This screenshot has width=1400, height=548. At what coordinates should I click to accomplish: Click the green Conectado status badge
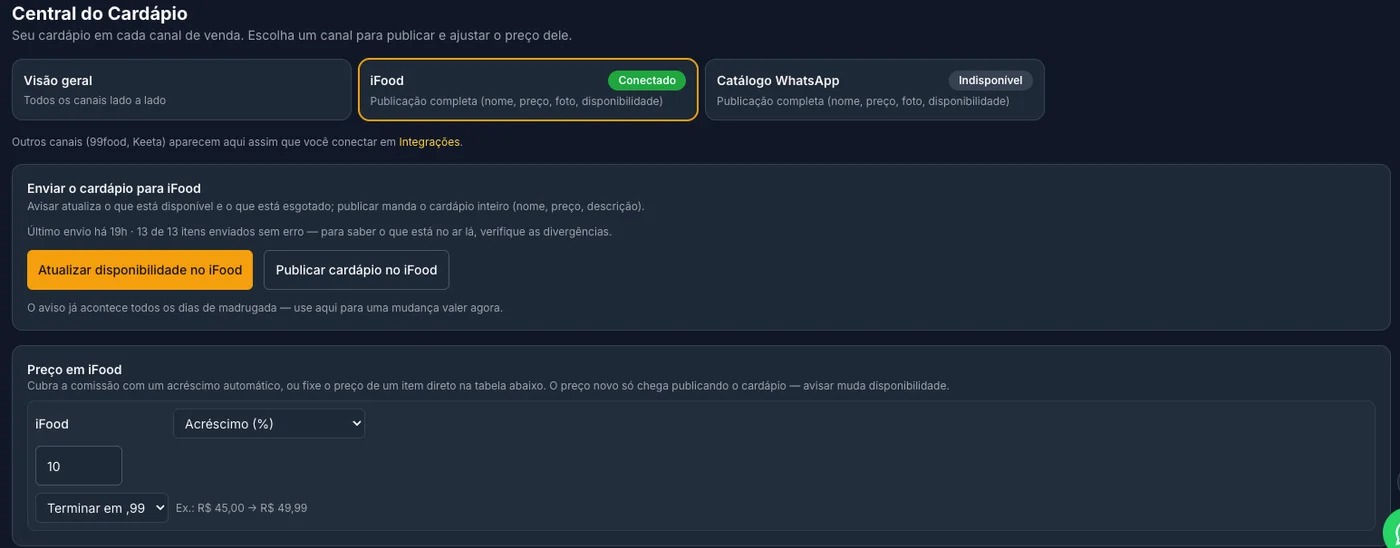tap(647, 80)
